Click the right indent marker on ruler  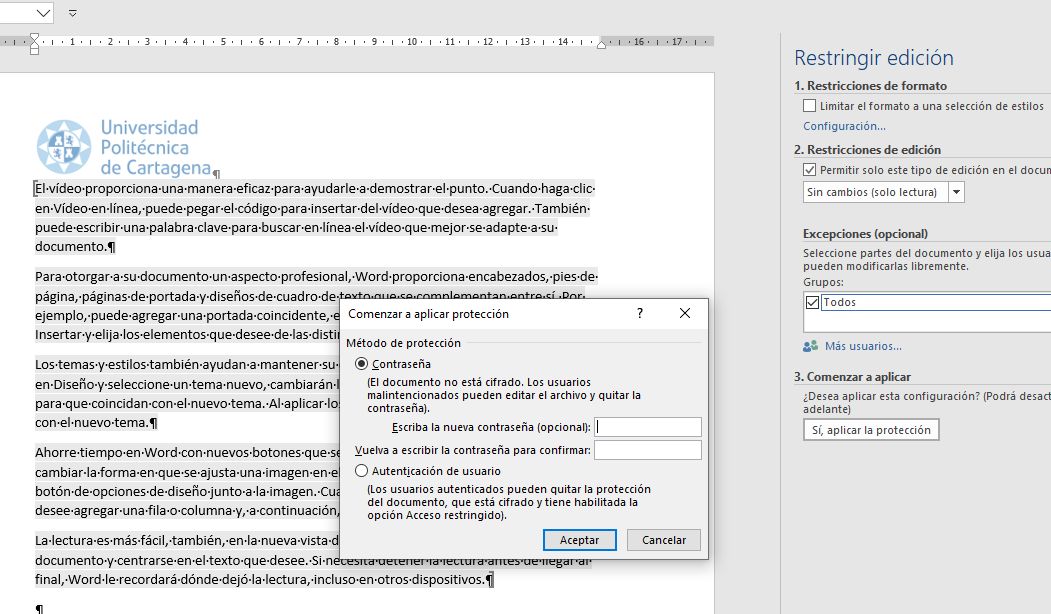pos(601,44)
